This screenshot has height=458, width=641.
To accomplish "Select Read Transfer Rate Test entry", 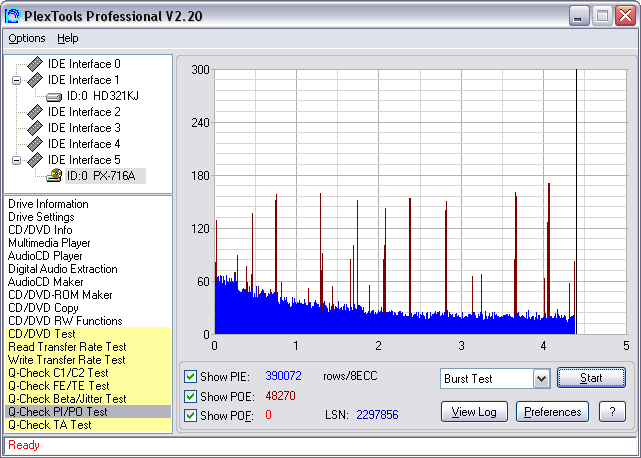I will (x=88, y=347).
